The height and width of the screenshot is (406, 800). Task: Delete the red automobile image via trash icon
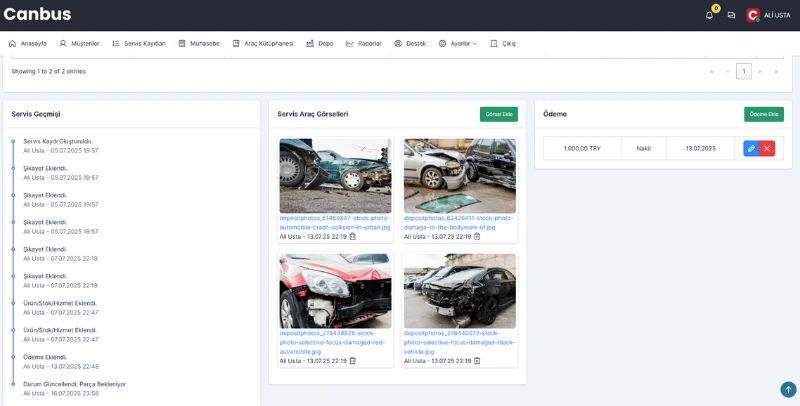click(353, 361)
